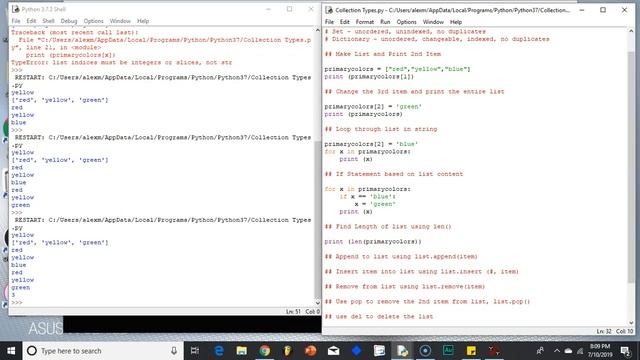This screenshot has height=360, width=640.
Task: Open Options menu in Python Shell window
Action: [93, 21]
